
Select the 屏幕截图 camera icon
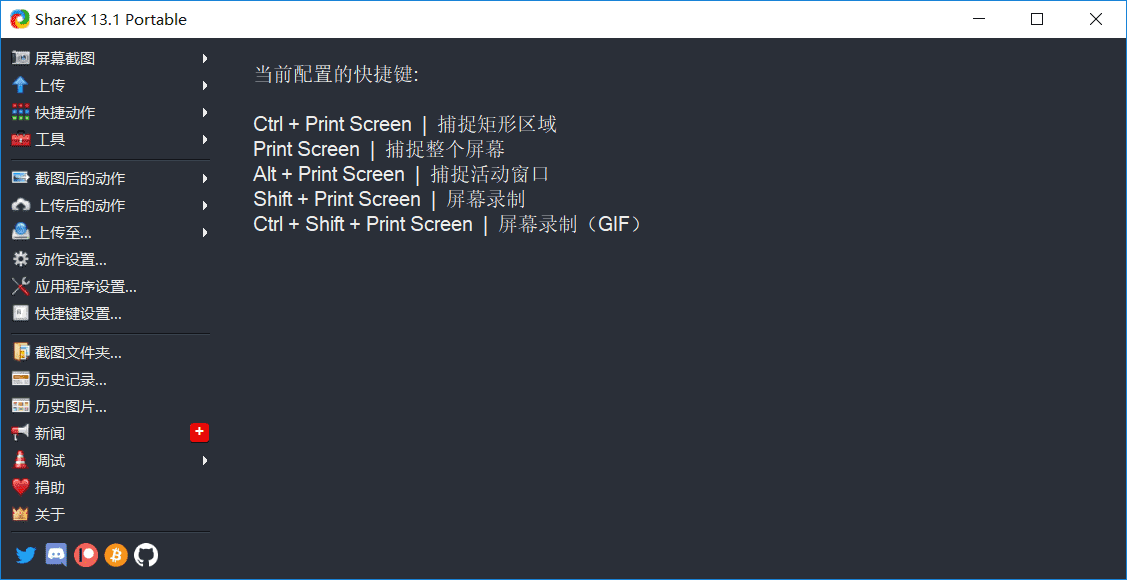click(x=22, y=58)
